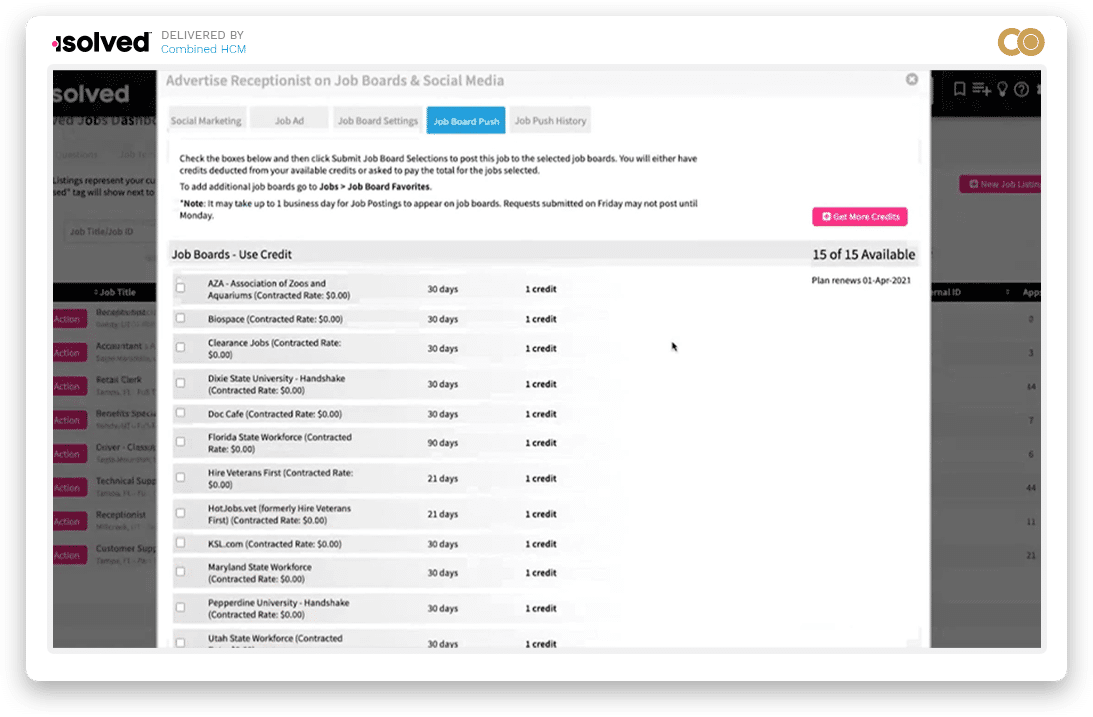Click '30 days' in Doc Cafe row
The image size is (1093, 717).
(x=443, y=414)
